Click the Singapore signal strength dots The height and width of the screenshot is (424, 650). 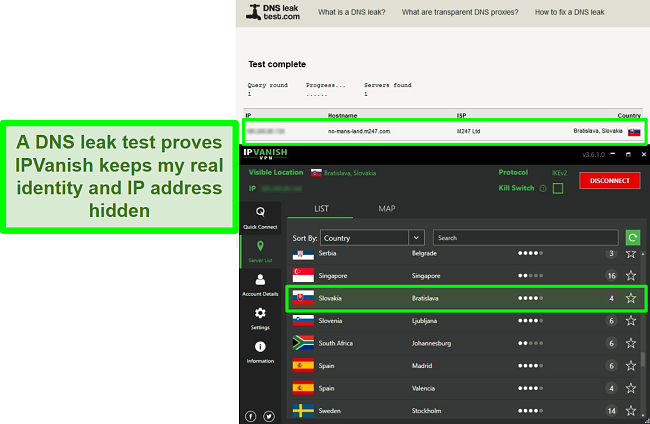pyautogui.click(x=530, y=276)
